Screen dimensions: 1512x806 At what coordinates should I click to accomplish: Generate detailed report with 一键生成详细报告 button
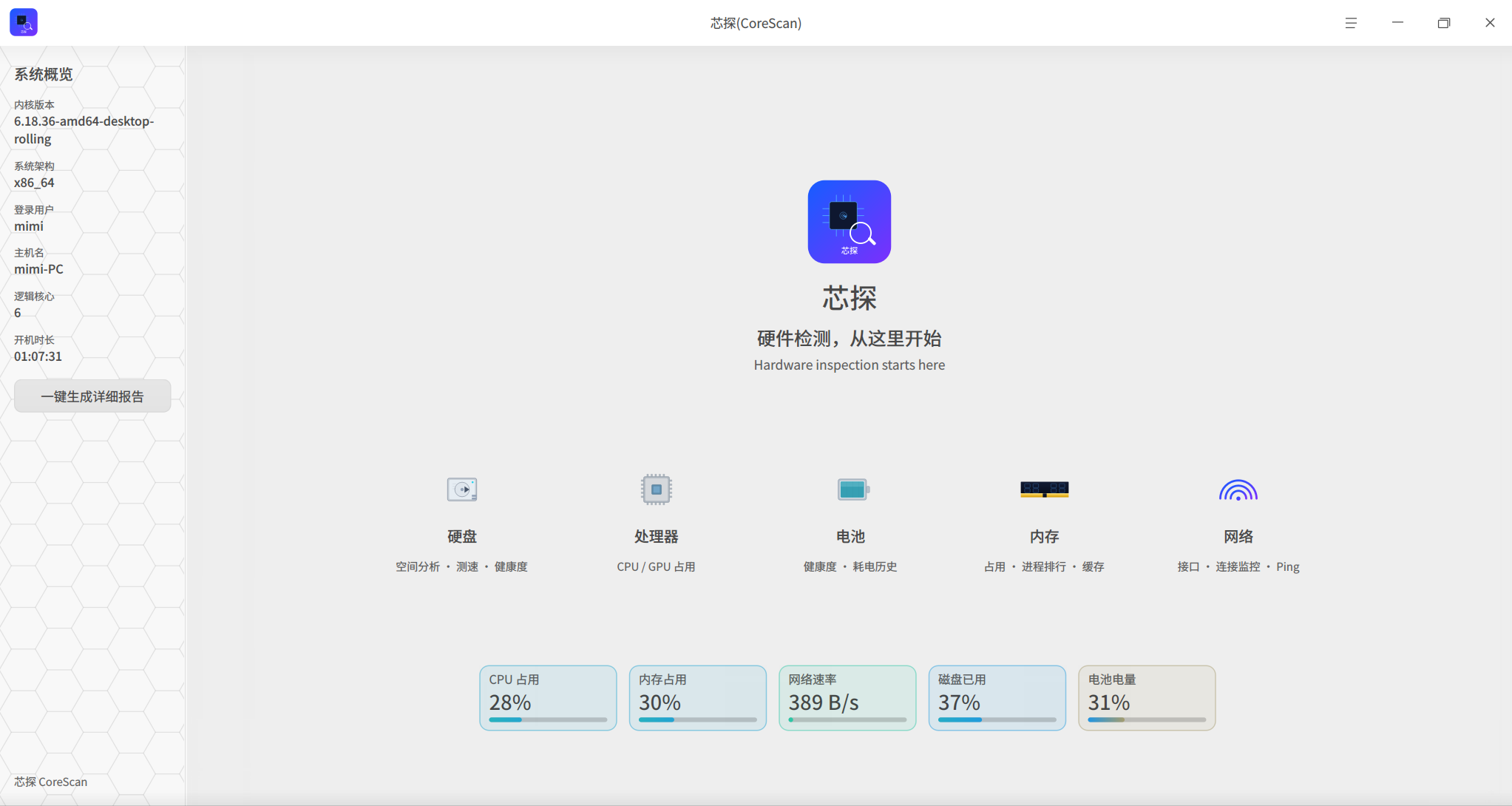[x=92, y=396]
